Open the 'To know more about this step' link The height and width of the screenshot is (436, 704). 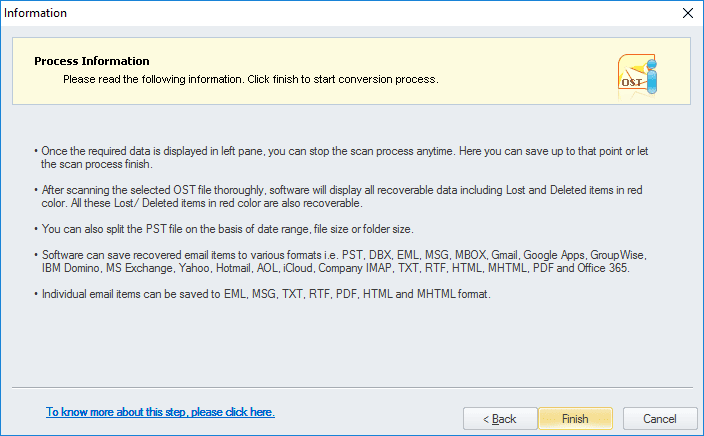coord(160,412)
